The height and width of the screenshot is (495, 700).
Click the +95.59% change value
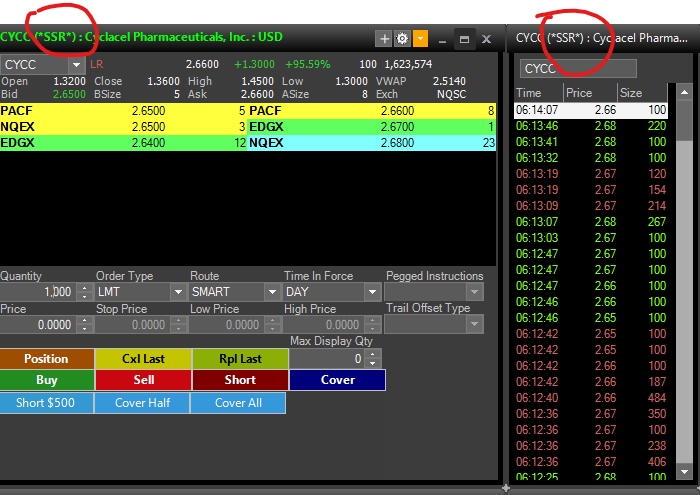[308, 65]
